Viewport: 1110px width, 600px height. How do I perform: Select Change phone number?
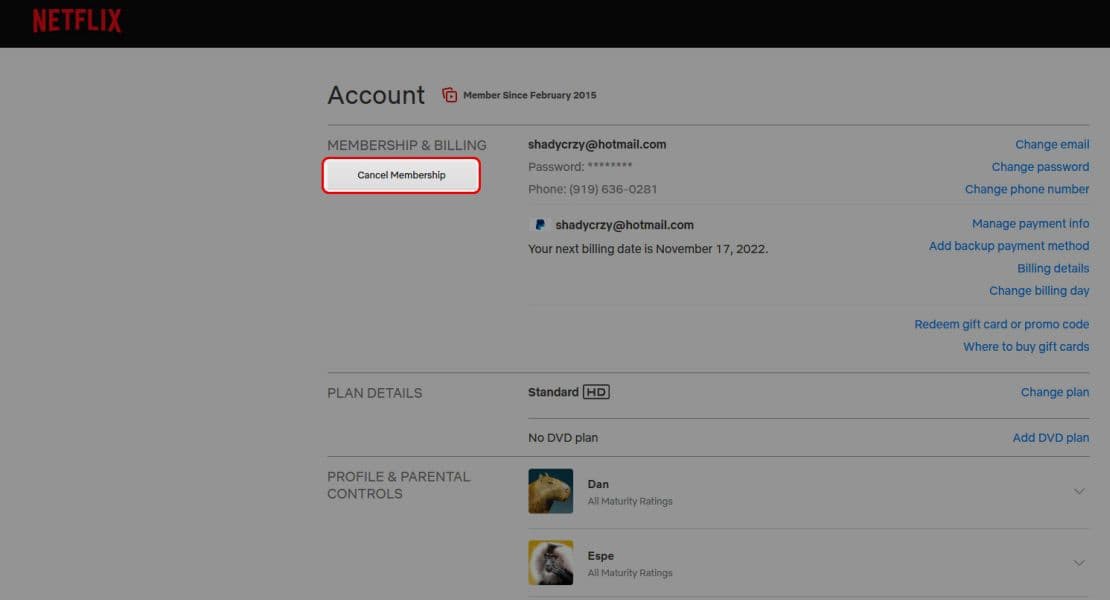pyautogui.click(x=1027, y=188)
